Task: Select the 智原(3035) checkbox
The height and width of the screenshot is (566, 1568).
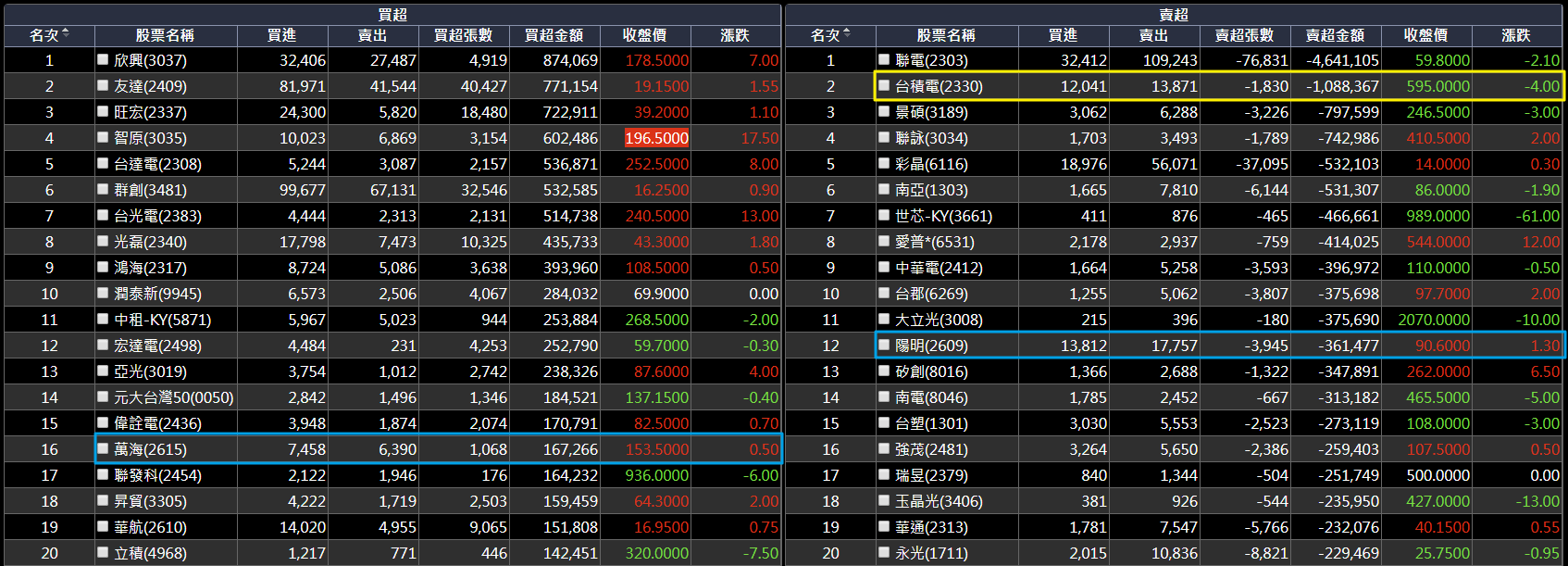Action: (103, 137)
